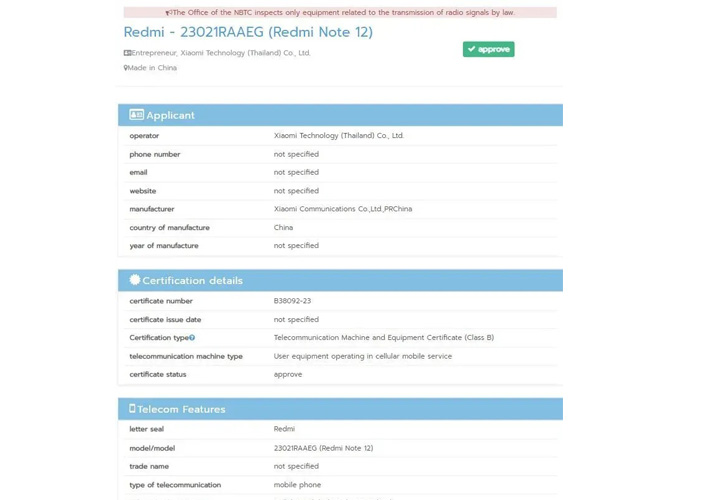The height and width of the screenshot is (500, 721).
Task: Open the Certification type help icon
Action: [192, 338]
